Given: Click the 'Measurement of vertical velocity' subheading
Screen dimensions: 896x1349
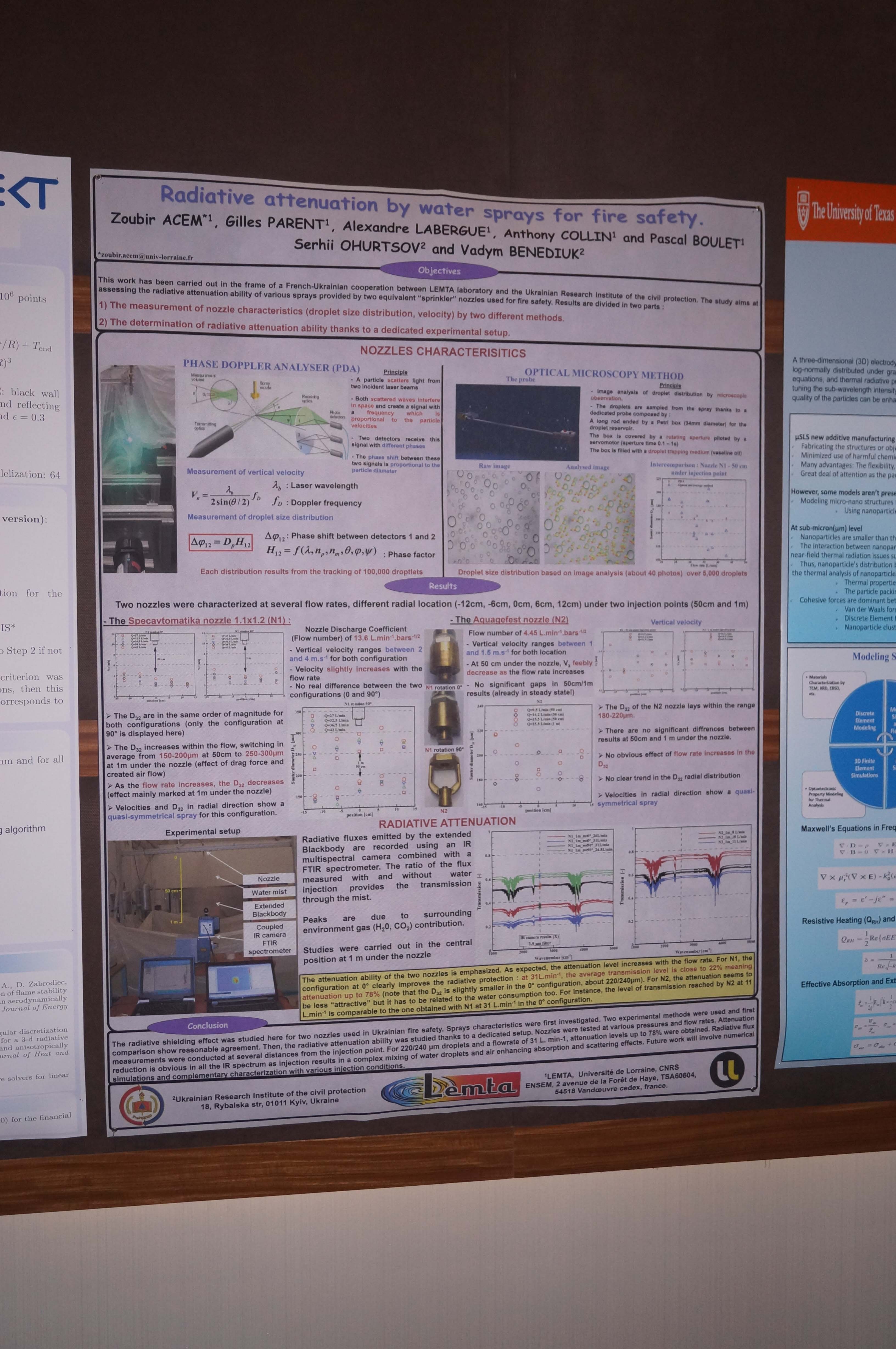Looking at the screenshot, I should tap(245, 472).
